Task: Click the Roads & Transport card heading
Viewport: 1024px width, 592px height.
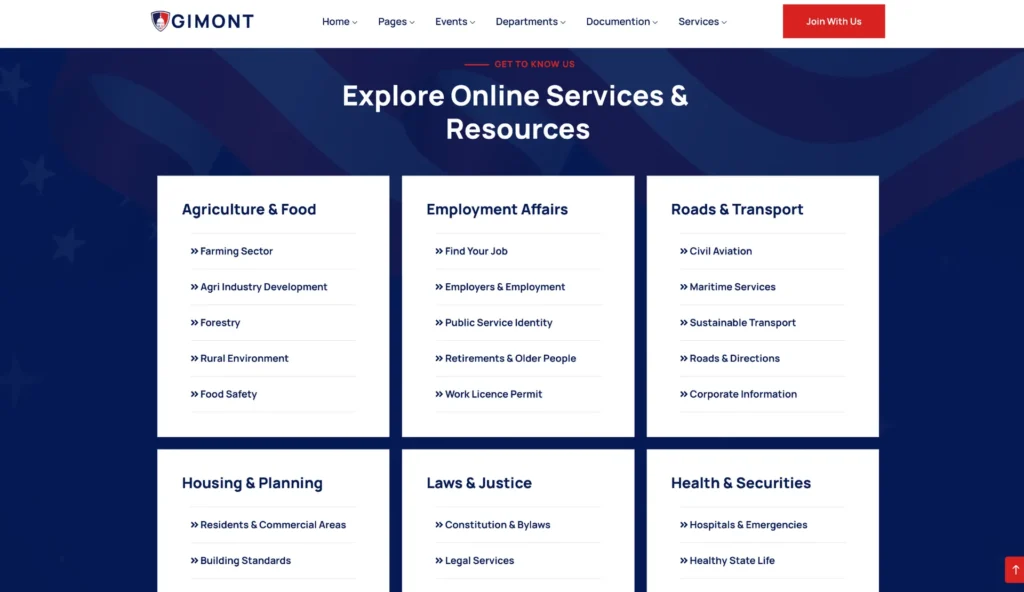Action: point(737,210)
